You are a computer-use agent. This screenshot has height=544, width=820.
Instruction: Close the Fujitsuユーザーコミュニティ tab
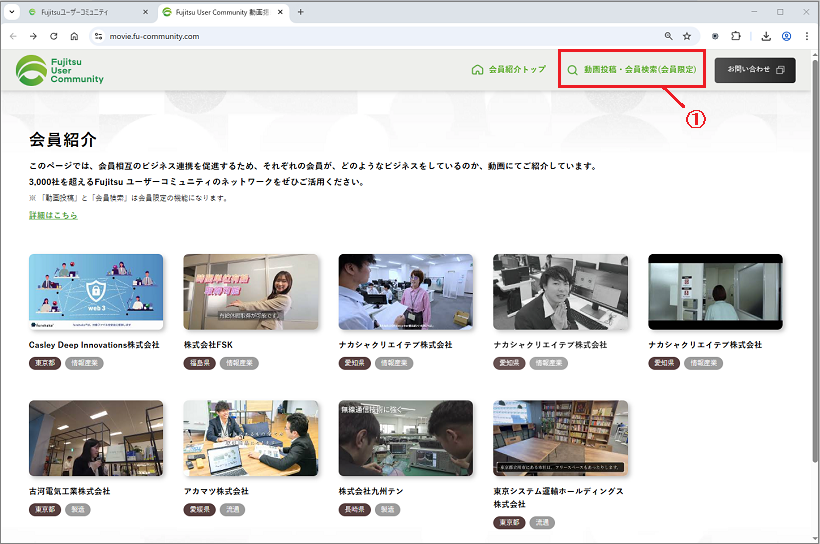pyautogui.click(x=145, y=12)
